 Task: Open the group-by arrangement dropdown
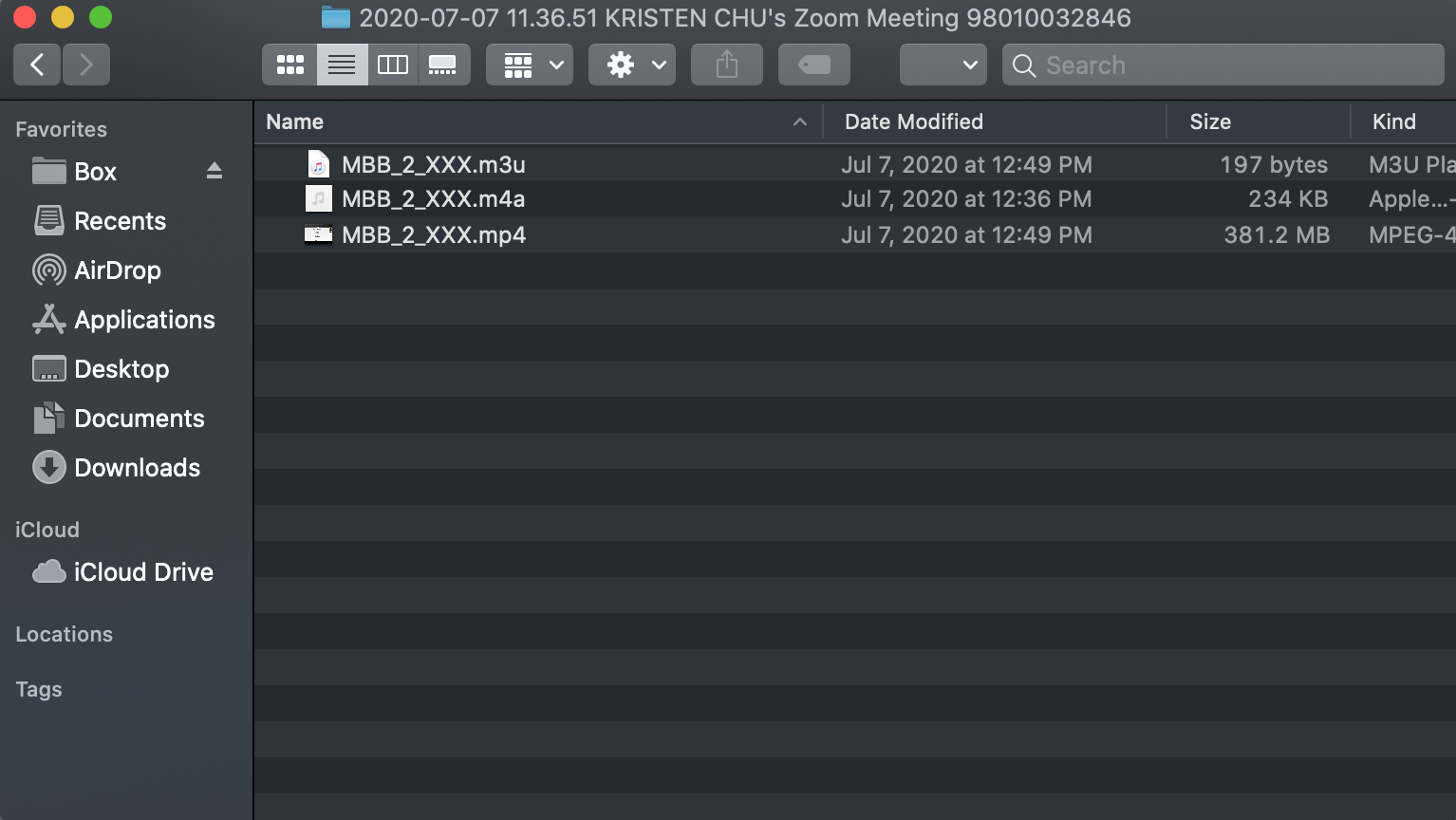530,65
